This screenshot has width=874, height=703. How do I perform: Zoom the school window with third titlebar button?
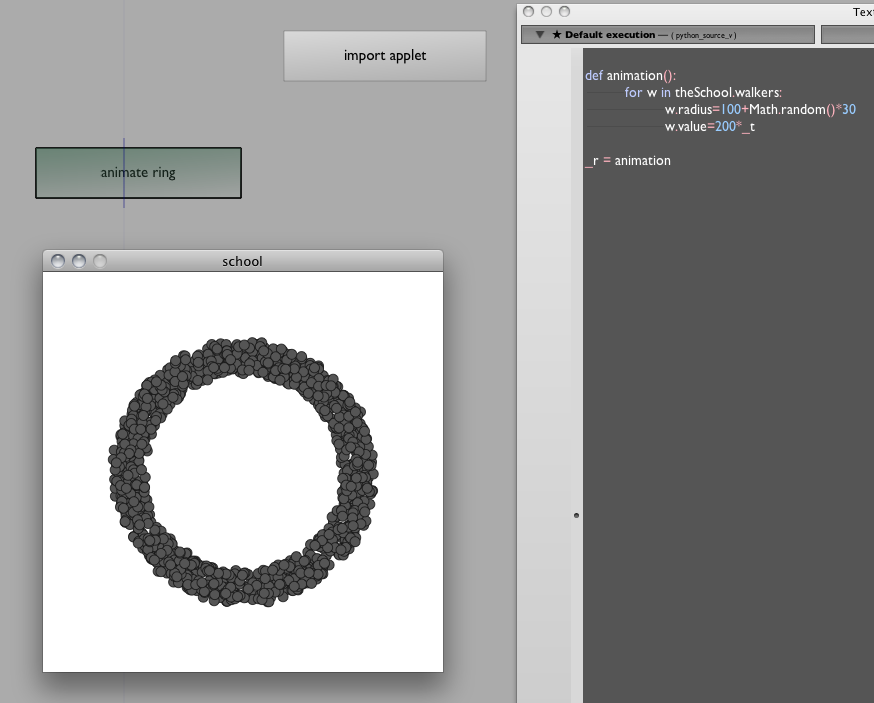pyautogui.click(x=100, y=261)
